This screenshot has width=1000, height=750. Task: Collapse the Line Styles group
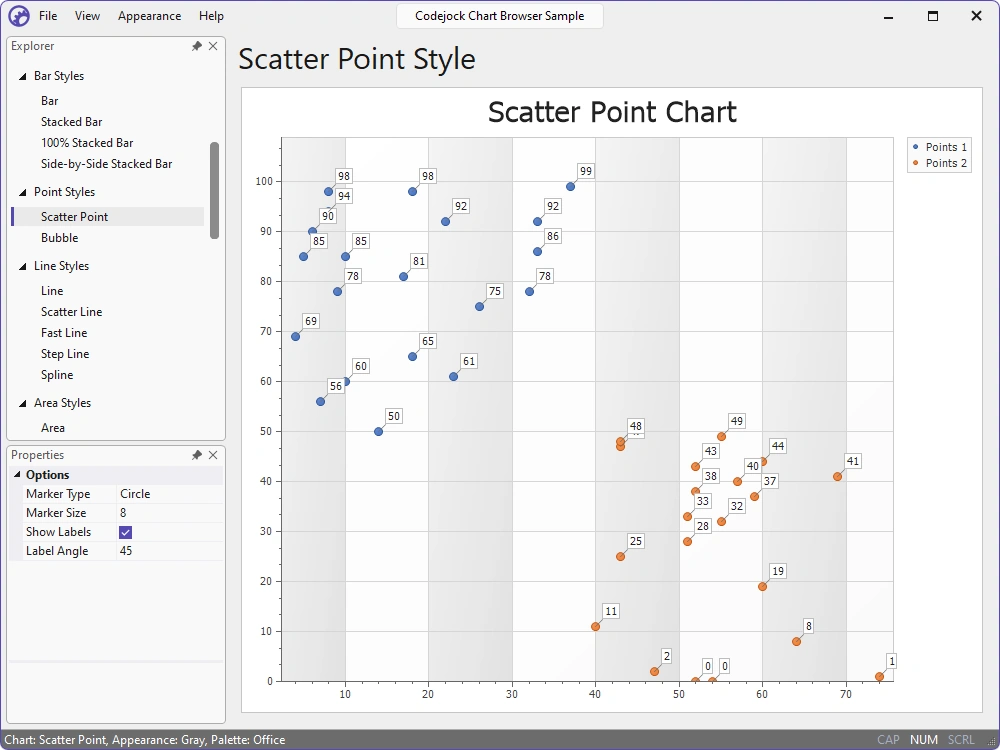pyautogui.click(x=22, y=267)
